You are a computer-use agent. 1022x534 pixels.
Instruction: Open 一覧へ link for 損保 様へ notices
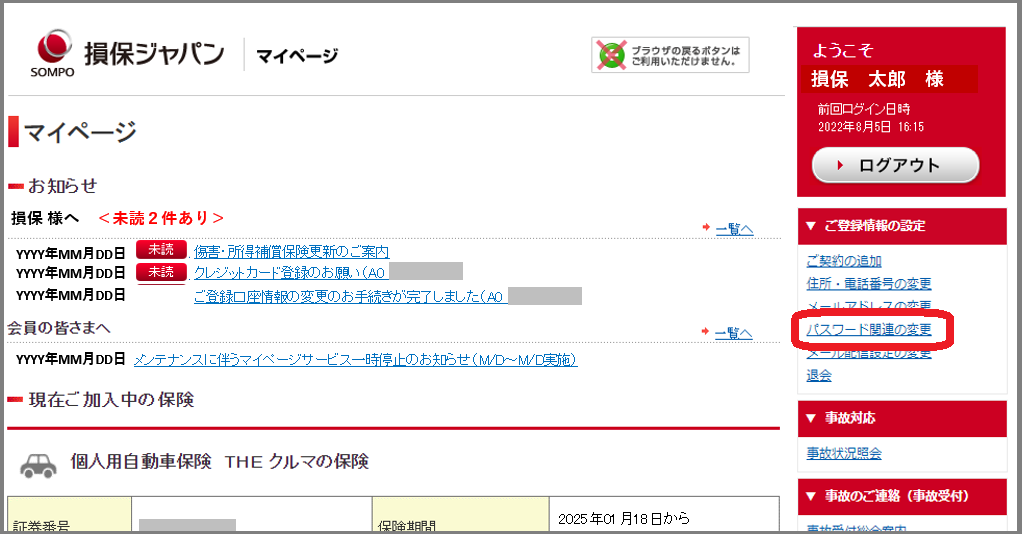(x=734, y=230)
